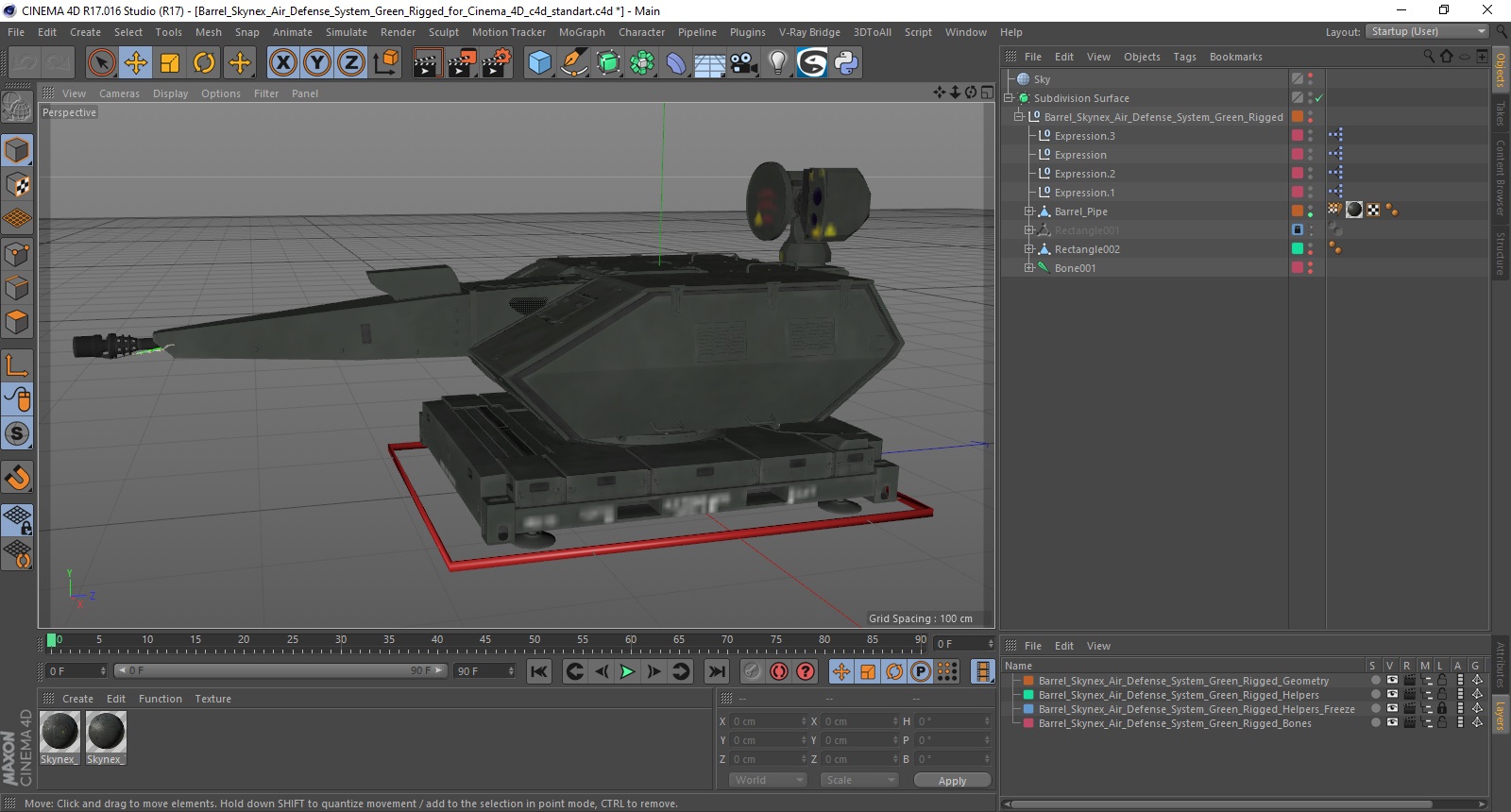This screenshot has height=812, width=1511.
Task: Add a Camera object
Action: [x=744, y=63]
